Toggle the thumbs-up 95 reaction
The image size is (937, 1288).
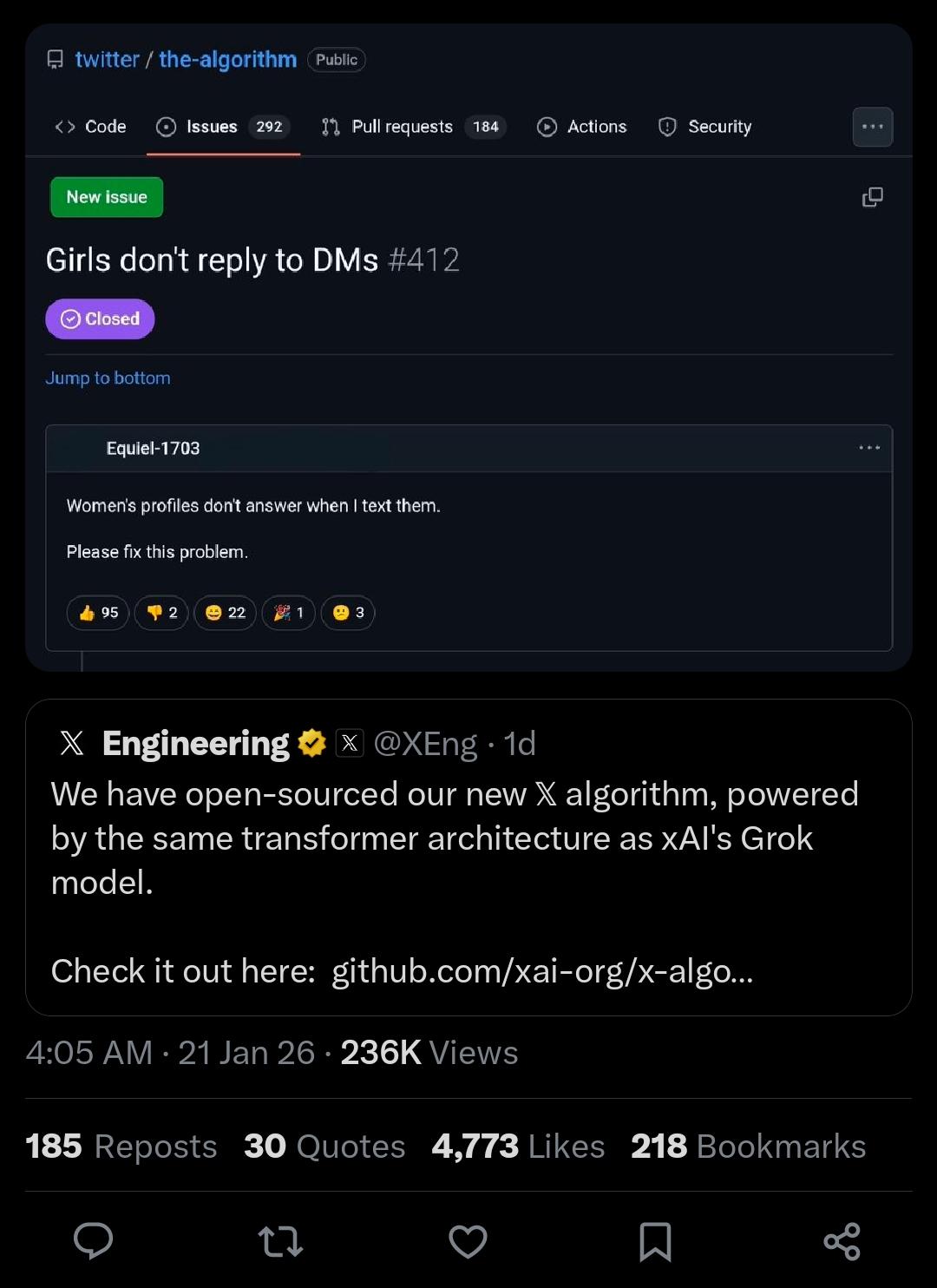[97, 613]
